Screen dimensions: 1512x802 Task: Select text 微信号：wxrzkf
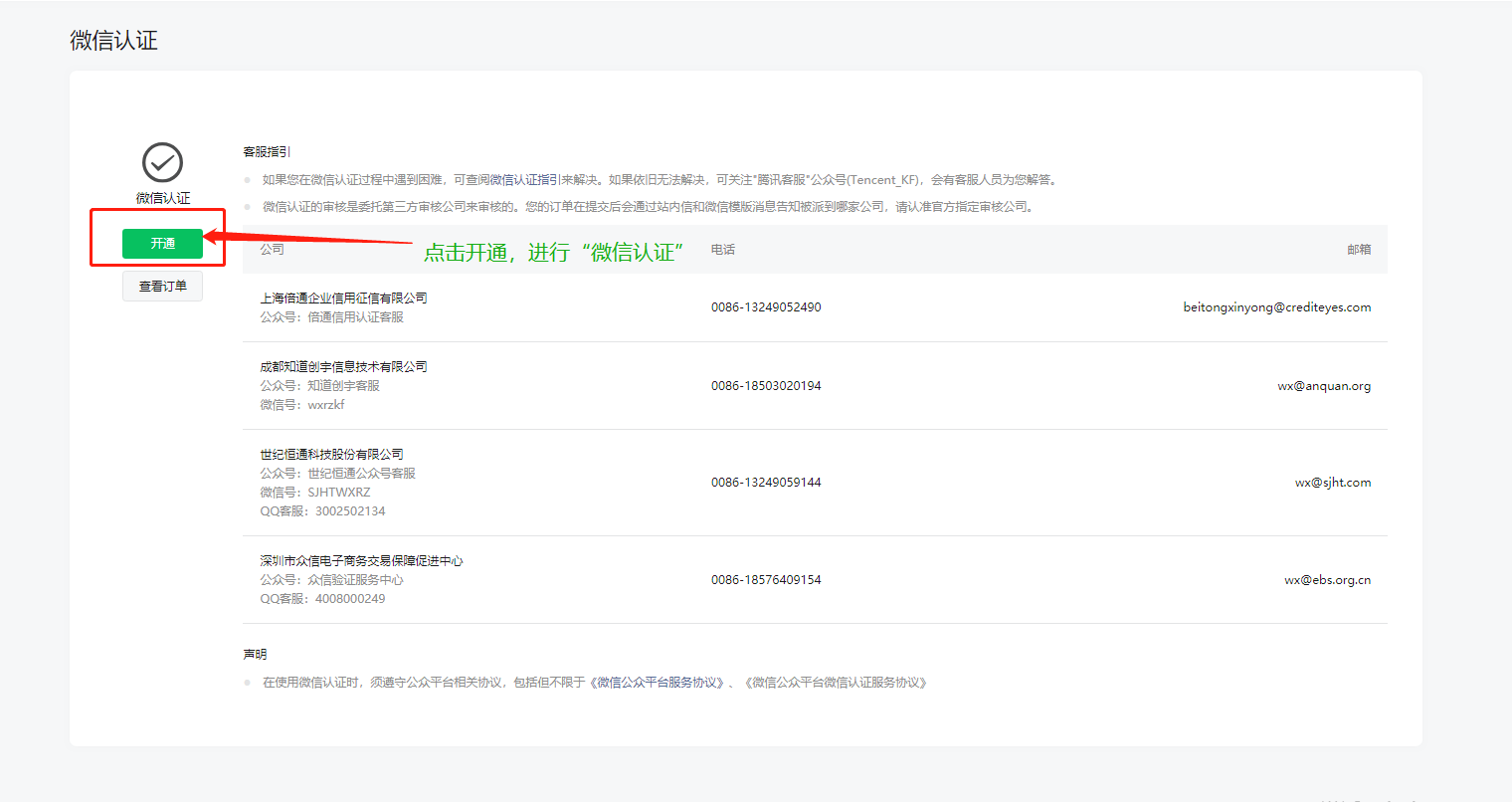(302, 405)
